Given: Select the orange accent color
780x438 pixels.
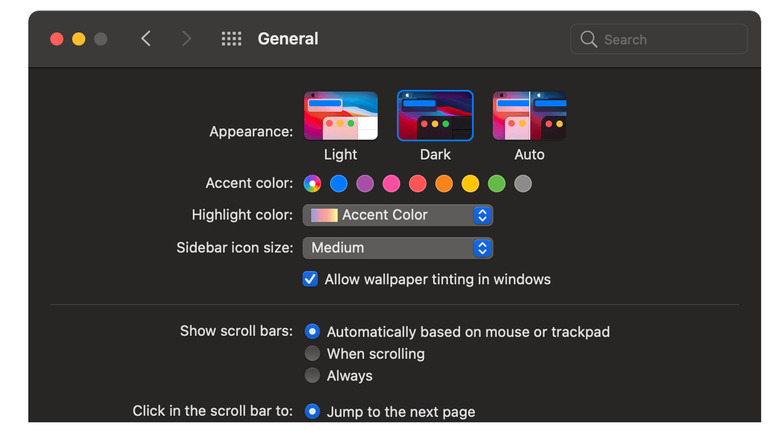Looking at the screenshot, I should point(444,184).
